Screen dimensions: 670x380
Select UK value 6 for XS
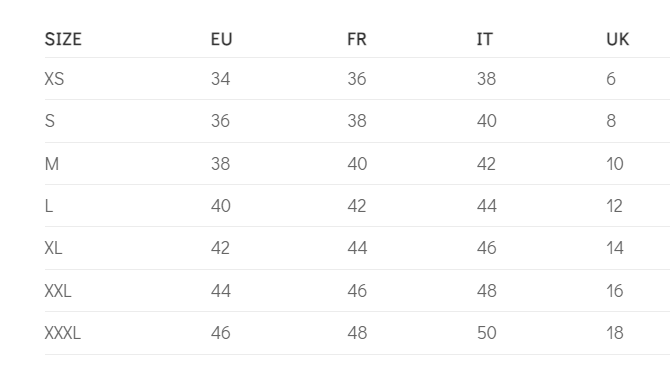click(611, 79)
